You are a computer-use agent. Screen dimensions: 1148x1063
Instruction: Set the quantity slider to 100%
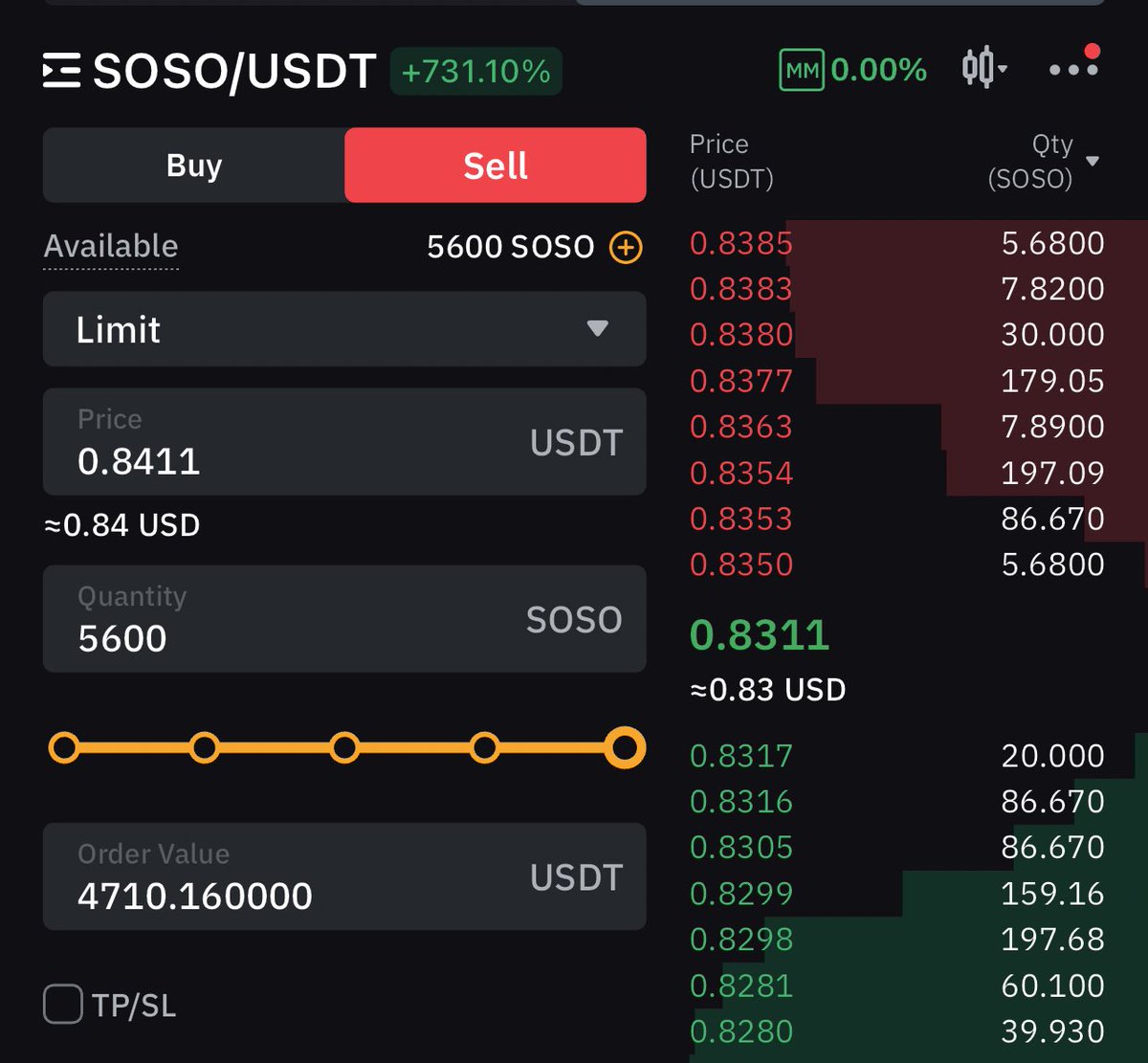tap(625, 747)
